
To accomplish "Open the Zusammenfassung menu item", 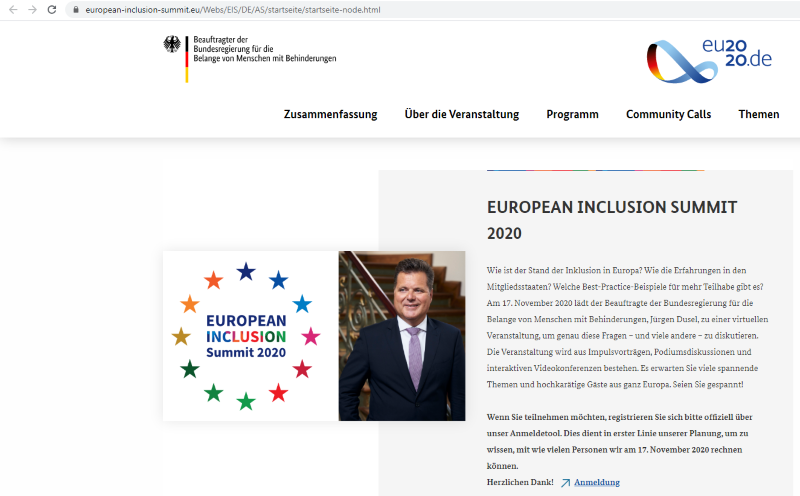I will [x=330, y=114].
